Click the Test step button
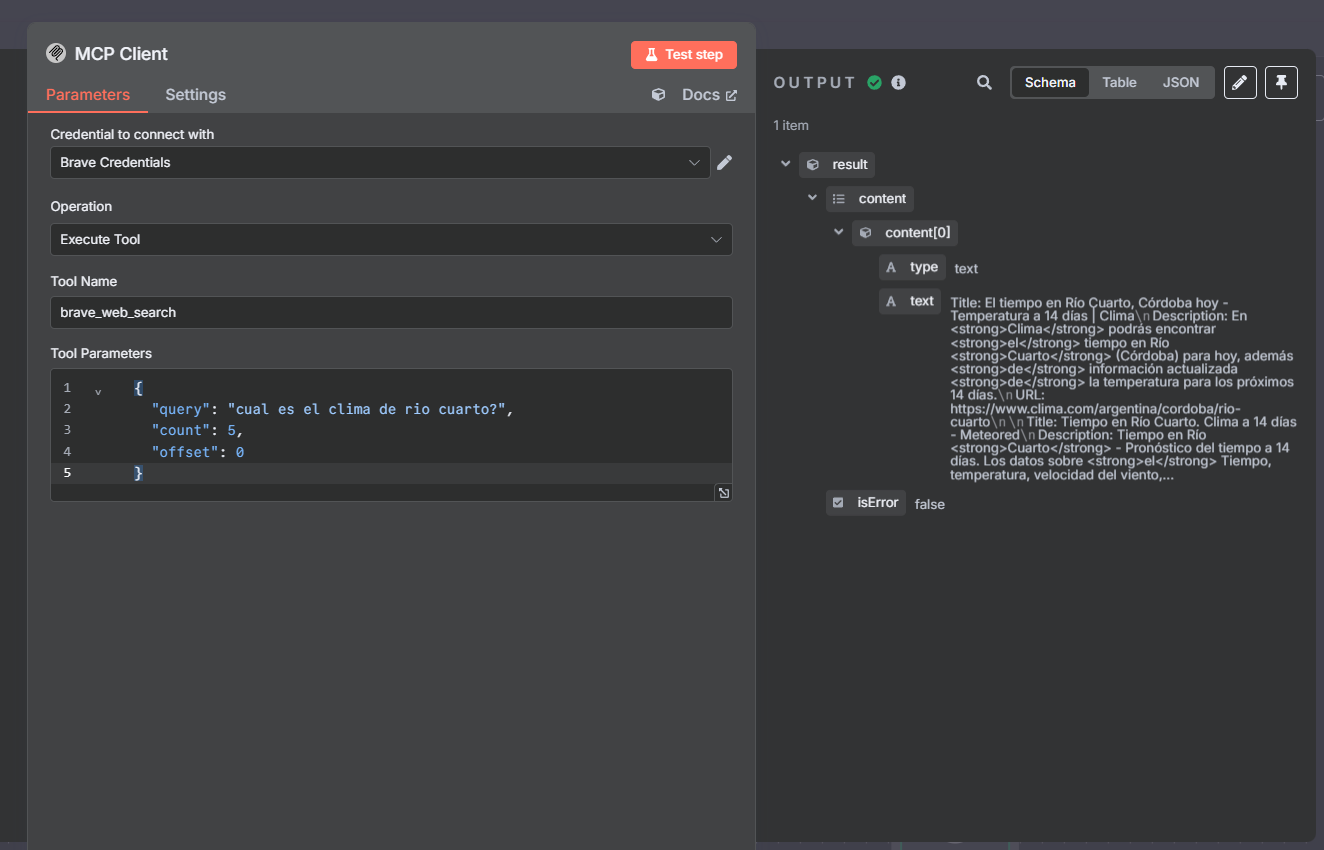Image resolution: width=1324 pixels, height=850 pixels. [x=684, y=55]
